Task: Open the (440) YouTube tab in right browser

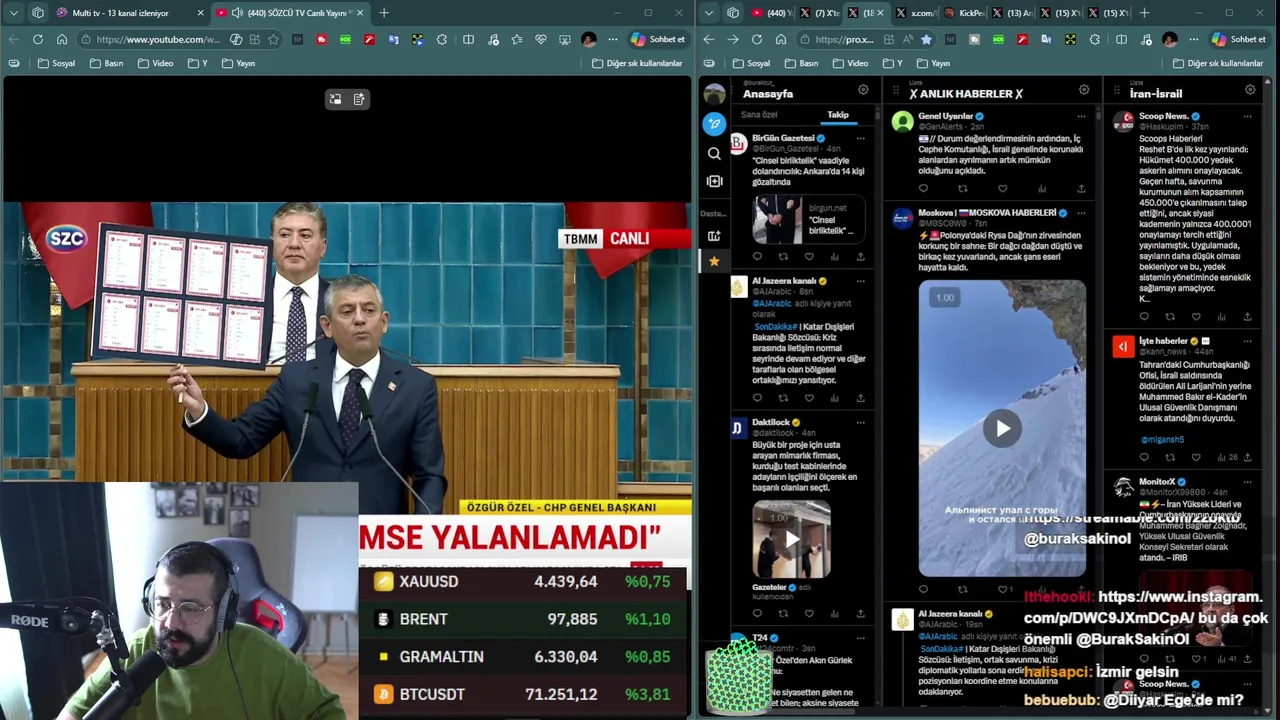Action: [x=770, y=13]
